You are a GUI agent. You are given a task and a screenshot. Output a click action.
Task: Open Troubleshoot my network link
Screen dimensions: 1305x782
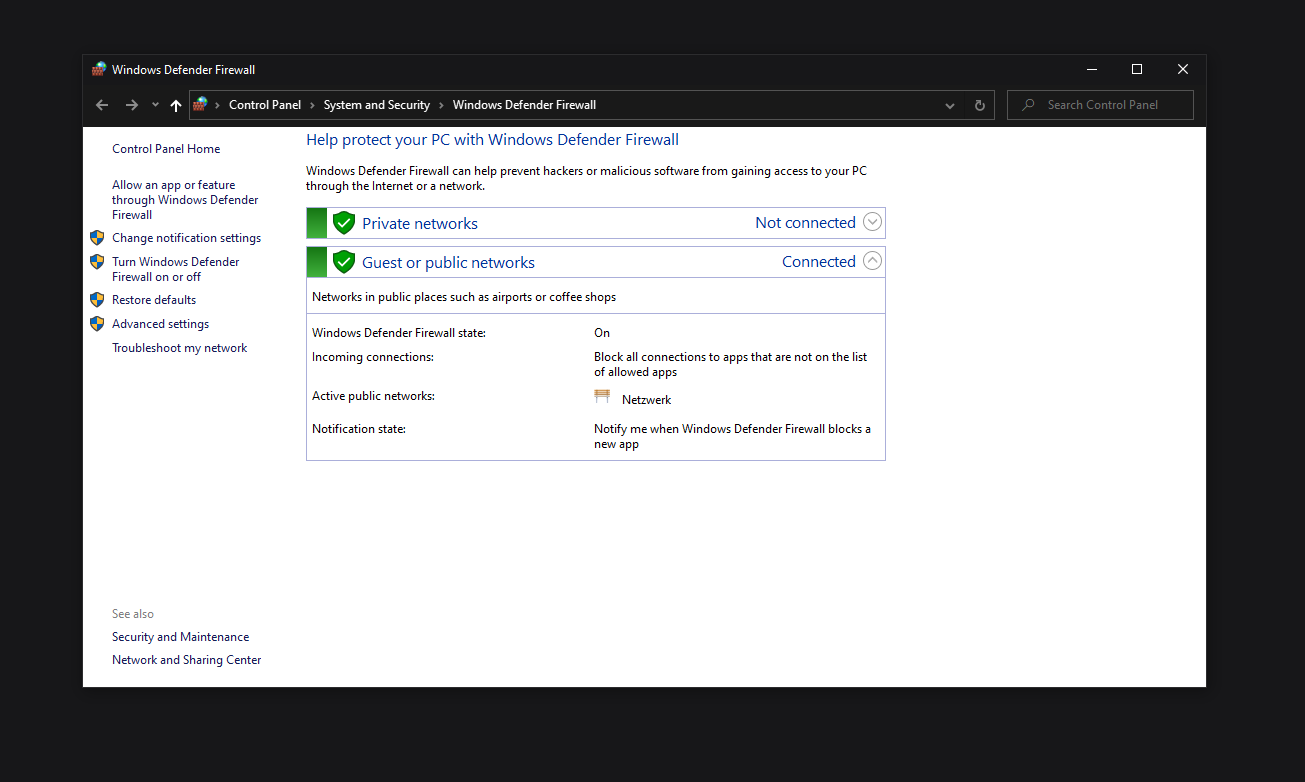[179, 348]
